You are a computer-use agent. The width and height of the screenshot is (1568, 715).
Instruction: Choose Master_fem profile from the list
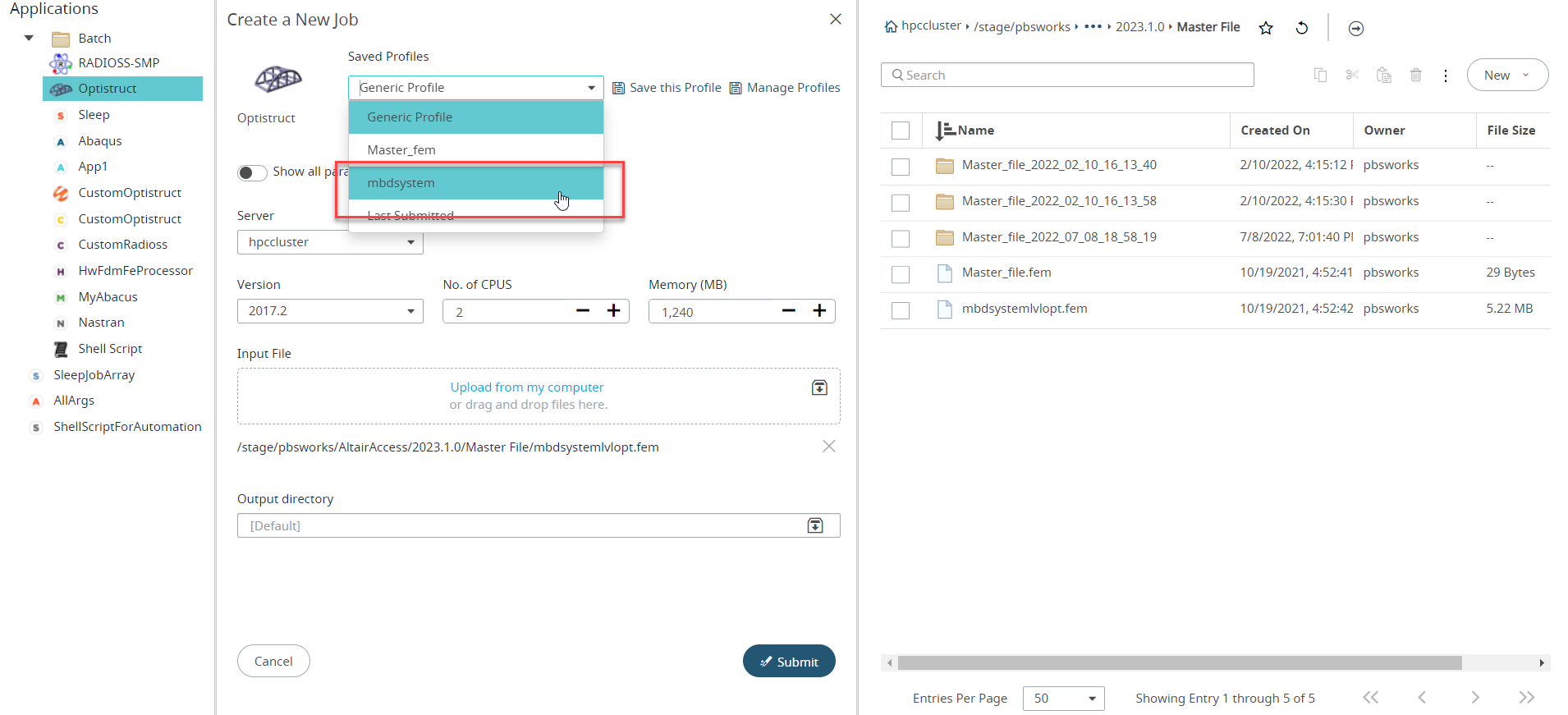(476, 150)
